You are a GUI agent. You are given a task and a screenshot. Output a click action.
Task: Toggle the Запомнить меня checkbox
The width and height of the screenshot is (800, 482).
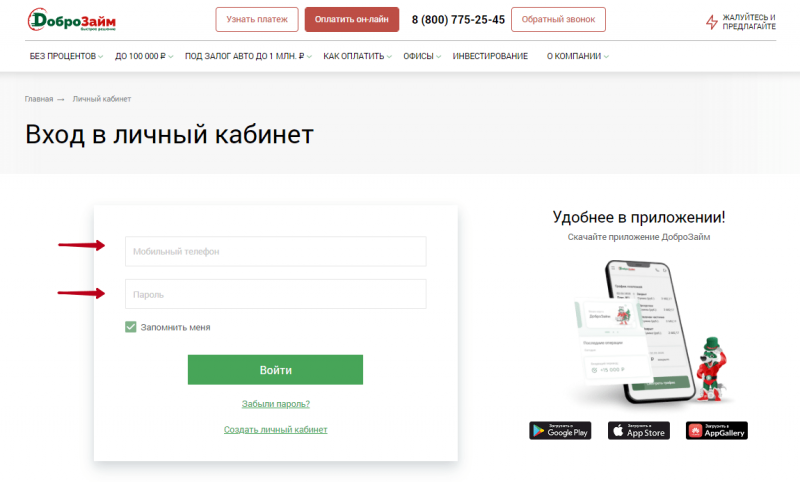pos(131,327)
